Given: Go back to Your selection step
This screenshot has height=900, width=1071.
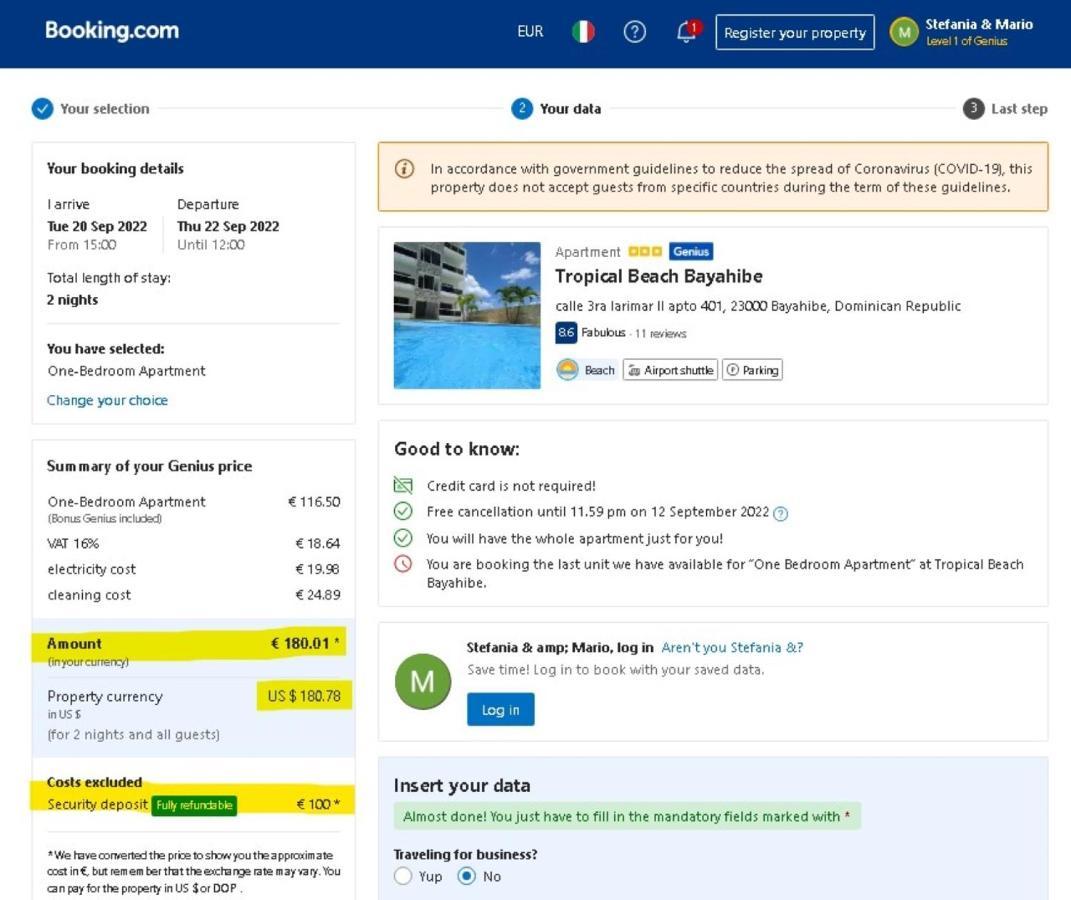Looking at the screenshot, I should [x=105, y=109].
